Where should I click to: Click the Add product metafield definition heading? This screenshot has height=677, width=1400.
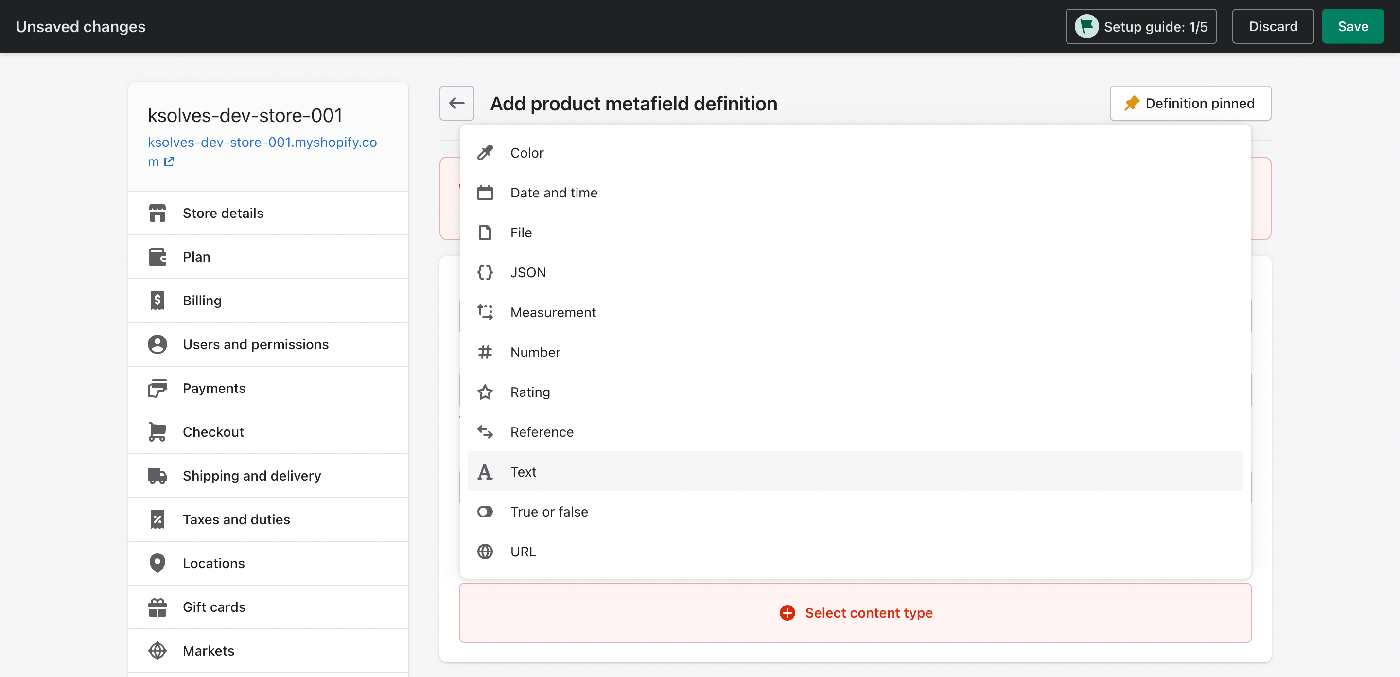coord(634,103)
